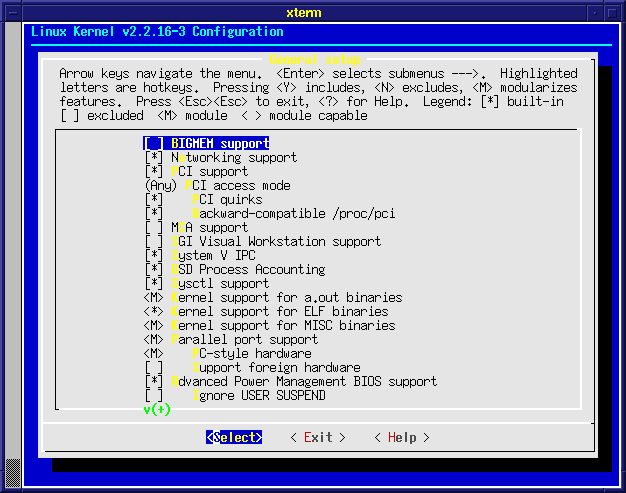Toggle the Networking support checkbox
The image size is (626, 493).
[x=153, y=158]
